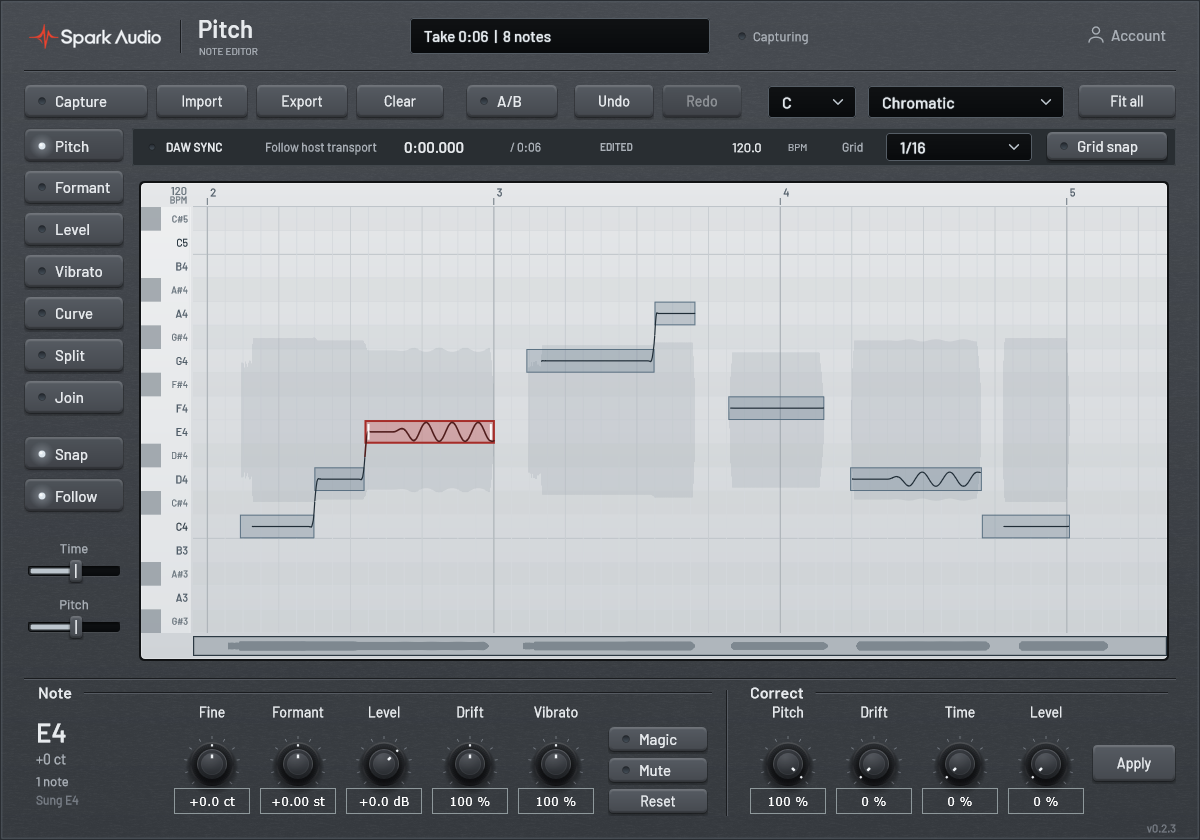Screen dimensions: 1200x840
Task: Click the Reset button
Action: click(658, 801)
